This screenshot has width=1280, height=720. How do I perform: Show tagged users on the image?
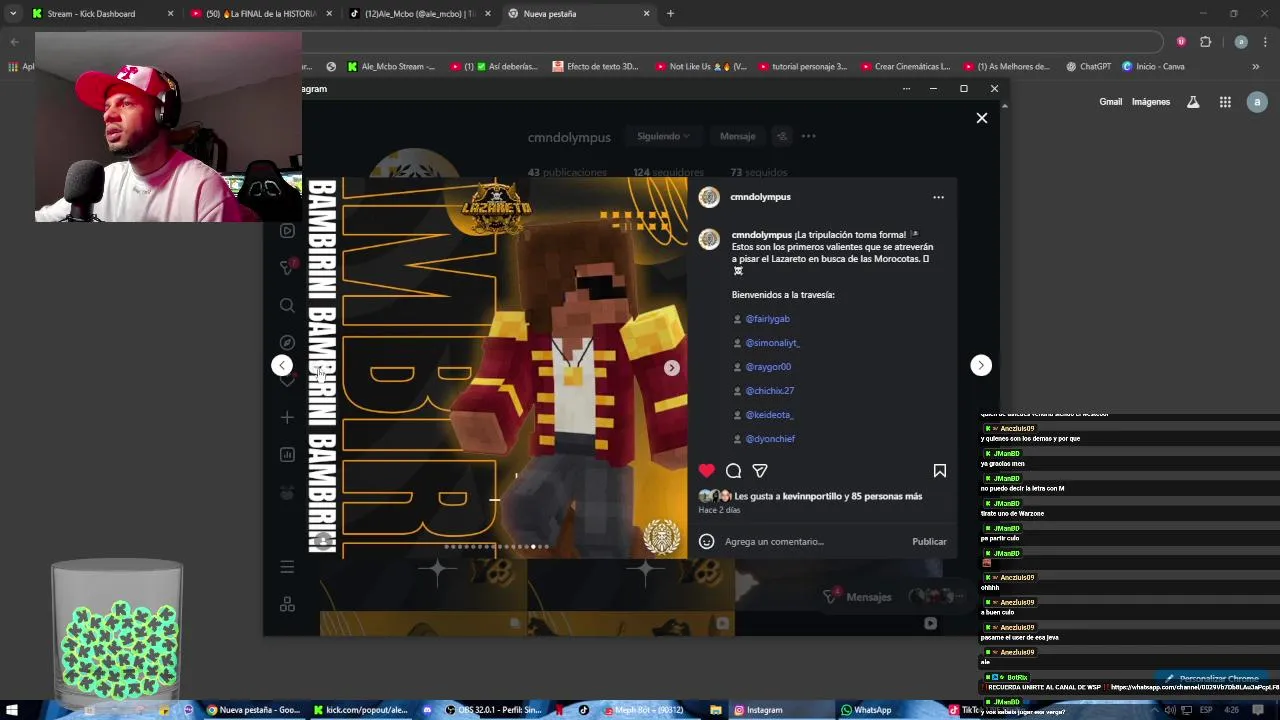tap(322, 541)
